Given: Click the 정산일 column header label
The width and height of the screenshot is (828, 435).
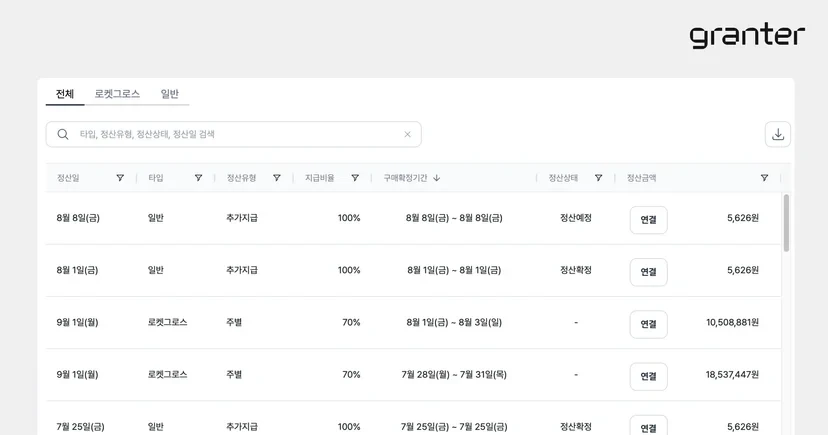Looking at the screenshot, I should click(68, 178).
